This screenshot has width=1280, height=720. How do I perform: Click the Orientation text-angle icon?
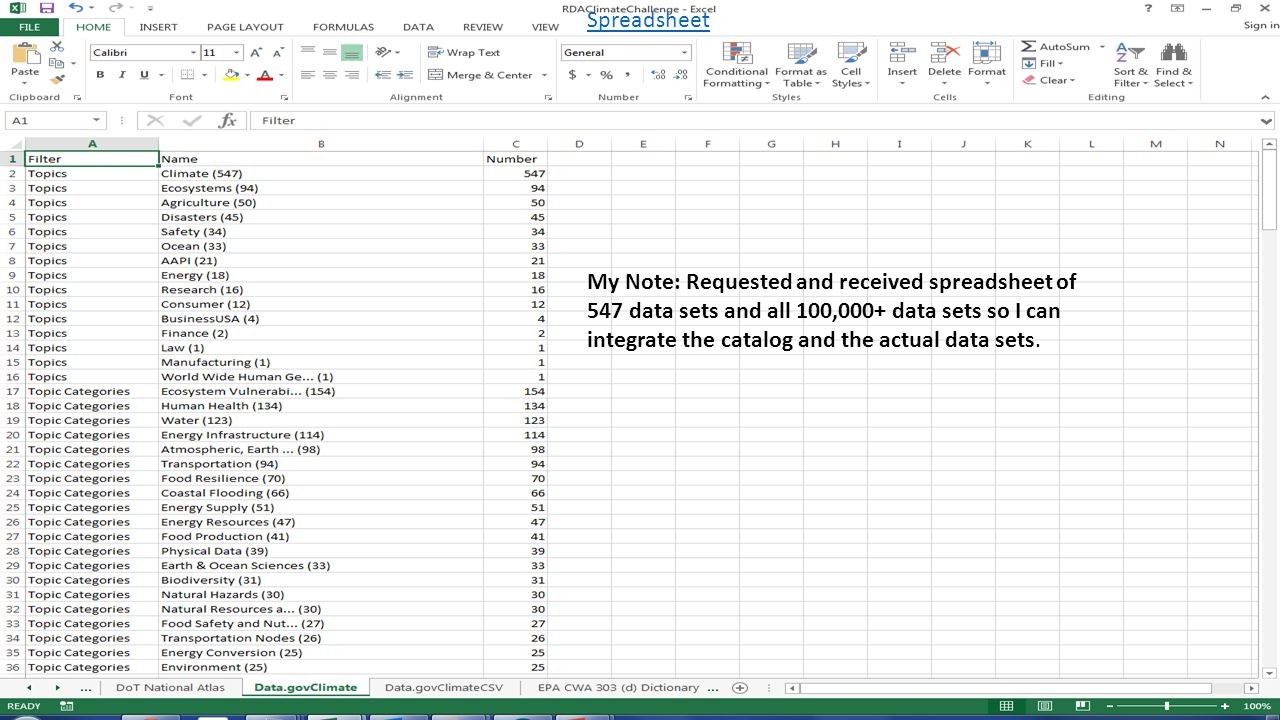pyautogui.click(x=383, y=52)
